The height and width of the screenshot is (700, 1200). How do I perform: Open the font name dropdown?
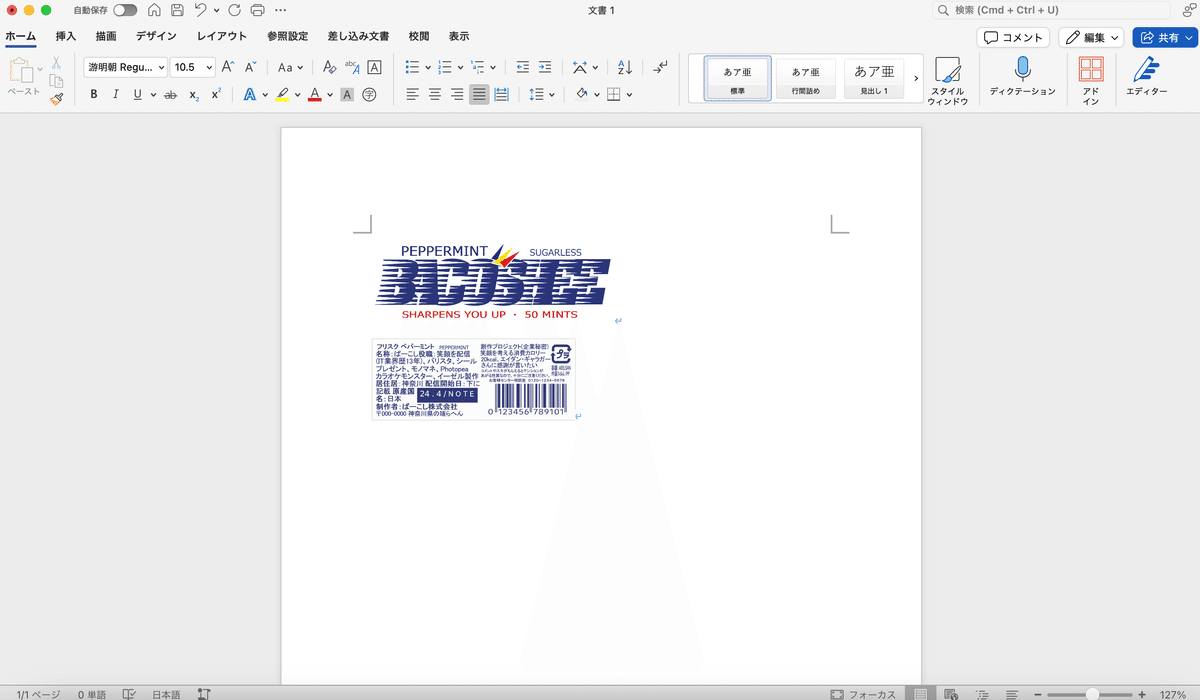point(161,67)
